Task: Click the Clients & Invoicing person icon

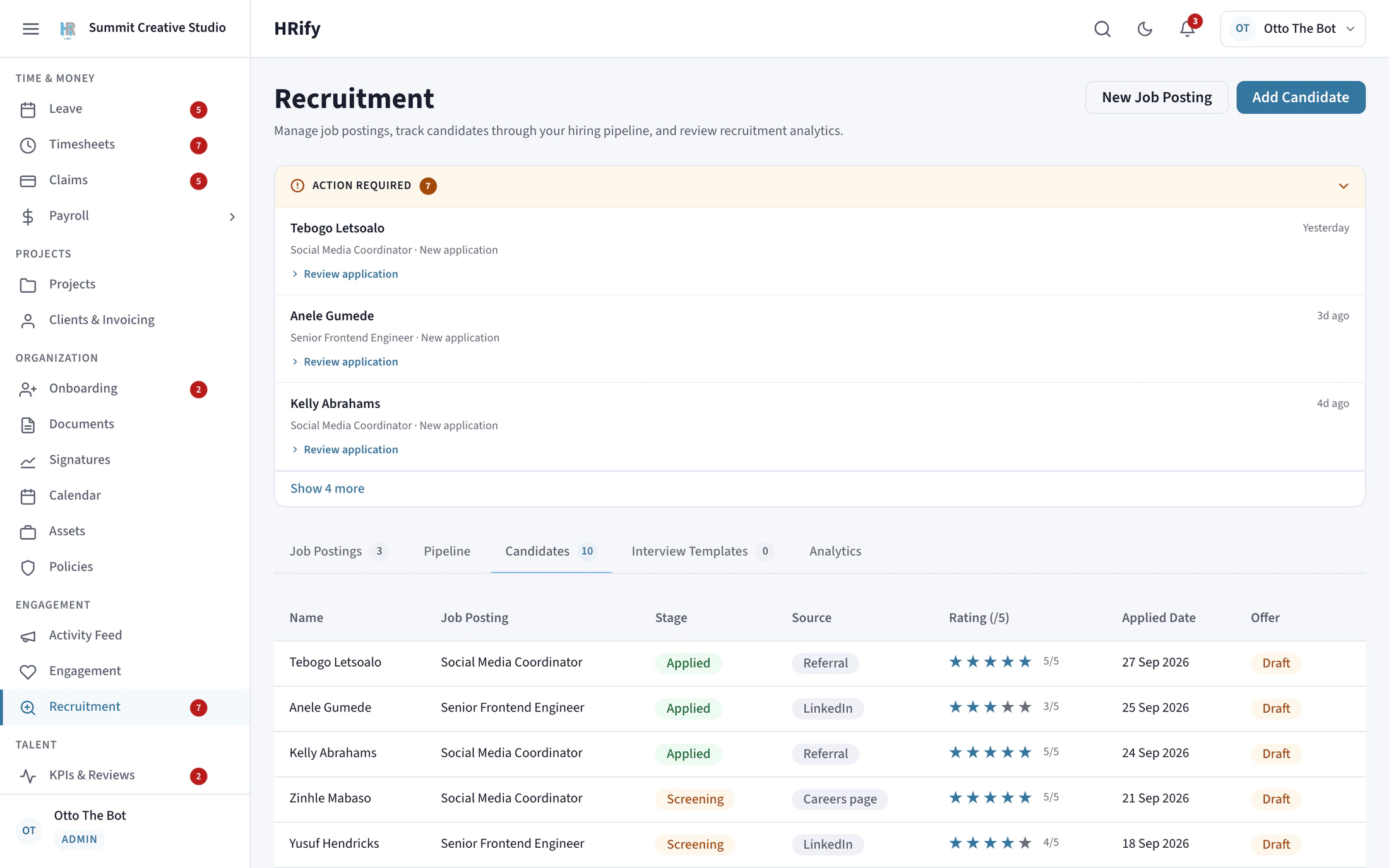Action: tap(28, 321)
